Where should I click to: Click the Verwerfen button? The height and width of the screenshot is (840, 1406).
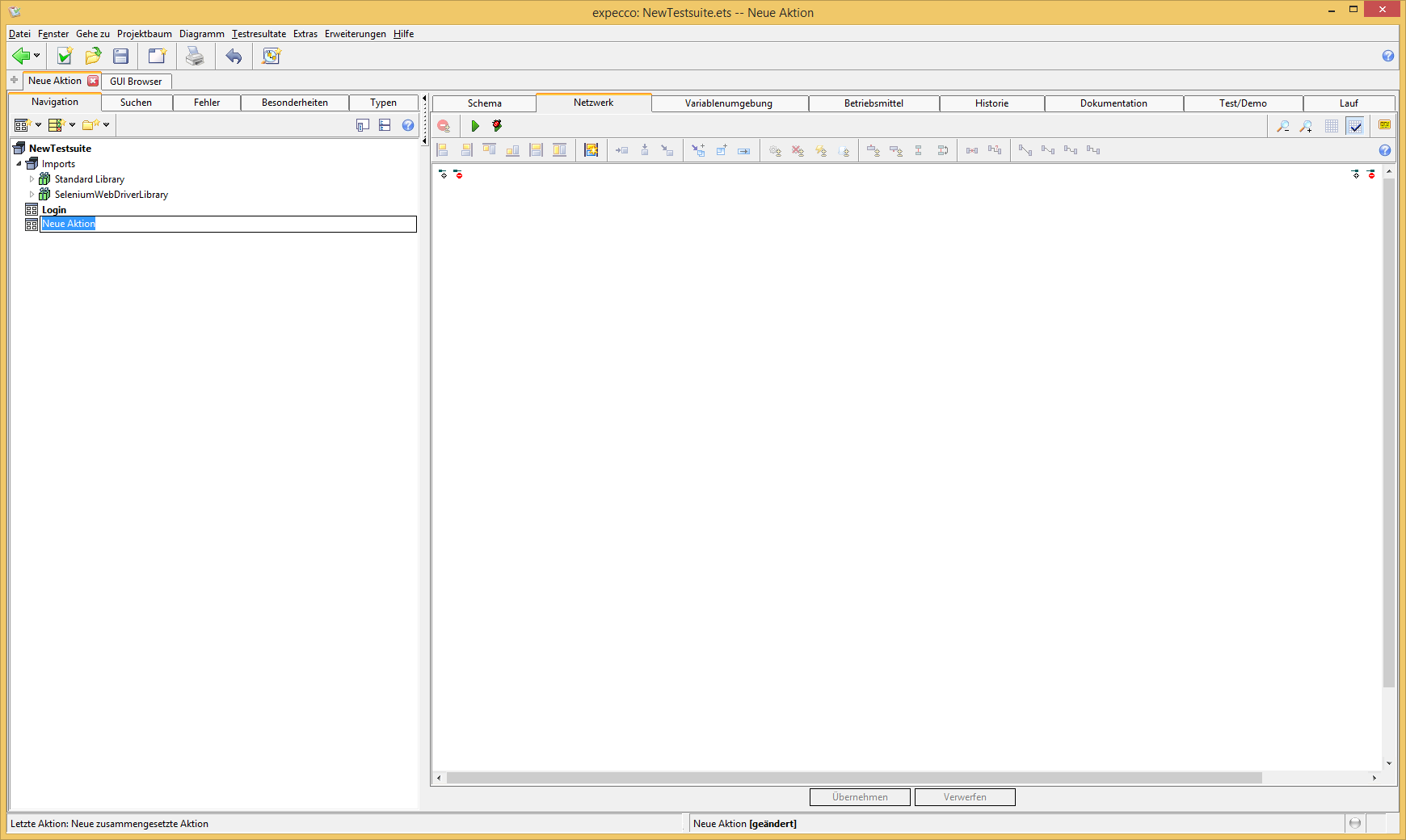[965, 797]
